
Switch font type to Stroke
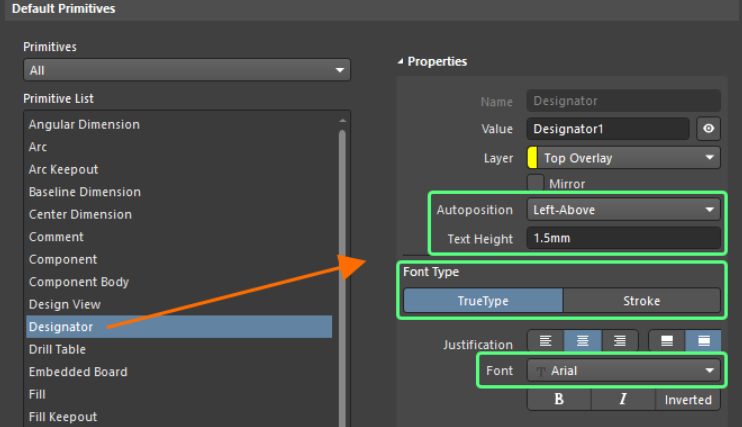641,301
